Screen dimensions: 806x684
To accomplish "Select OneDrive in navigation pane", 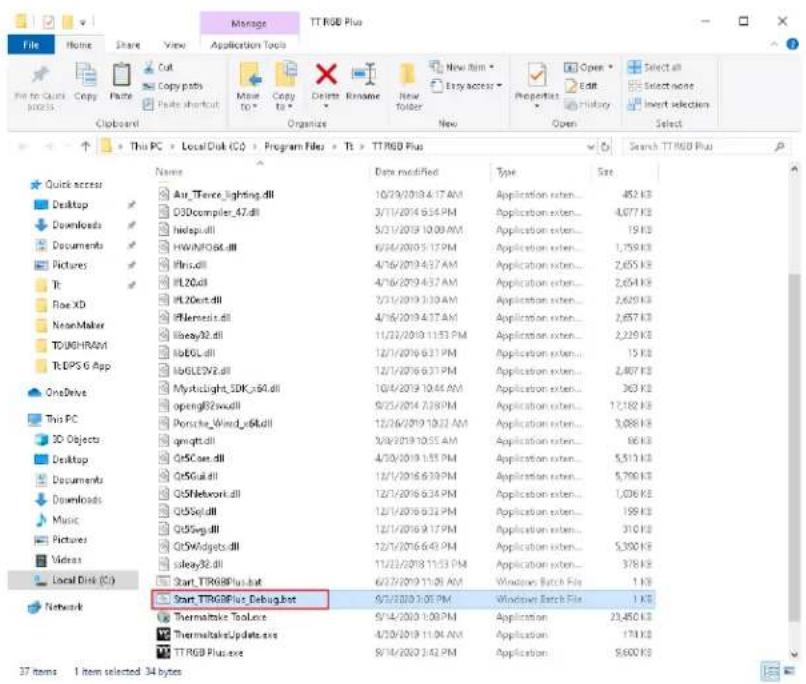I will pos(65,392).
